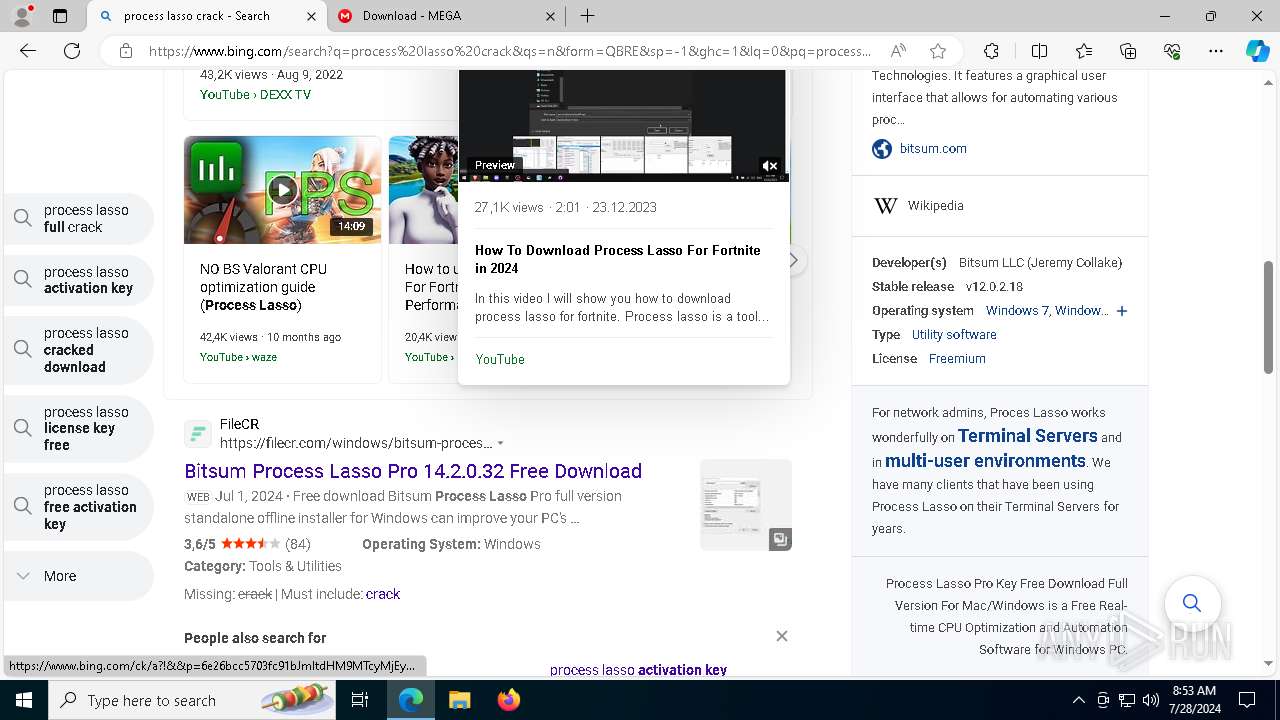
Task: Play the NO BS Valorant CPU video
Action: (283, 190)
